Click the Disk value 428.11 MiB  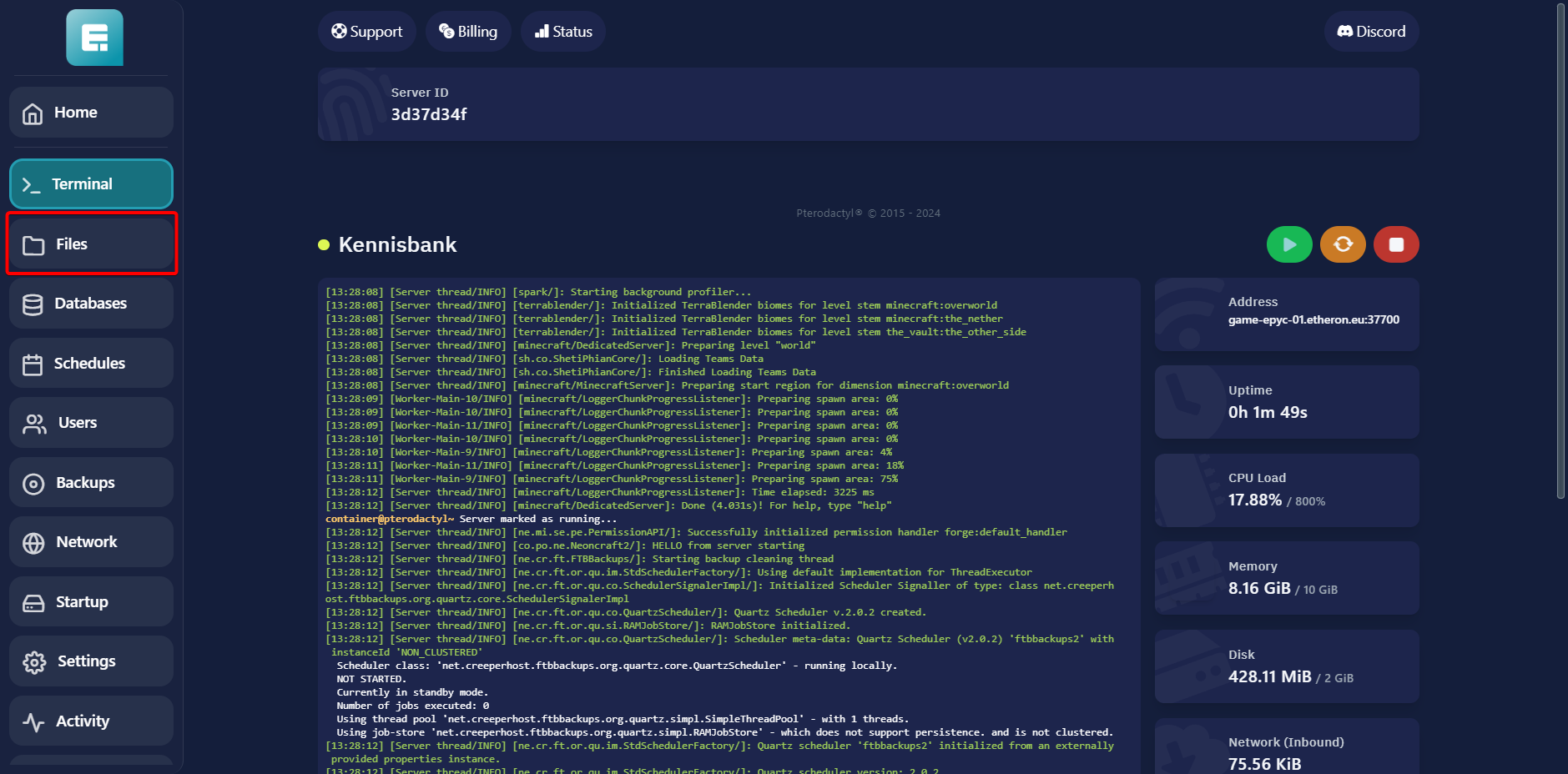[x=1270, y=676]
